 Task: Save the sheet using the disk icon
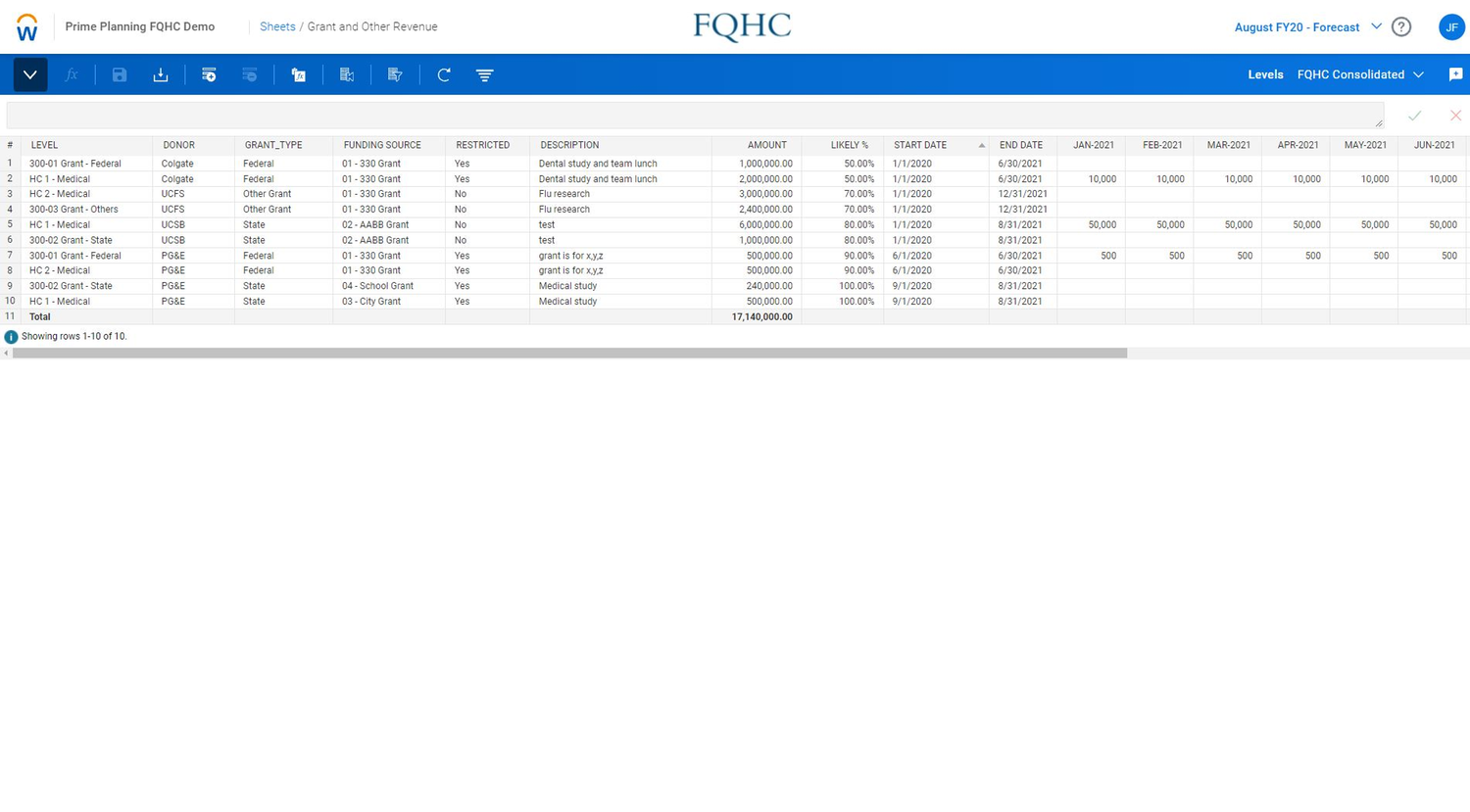point(120,74)
